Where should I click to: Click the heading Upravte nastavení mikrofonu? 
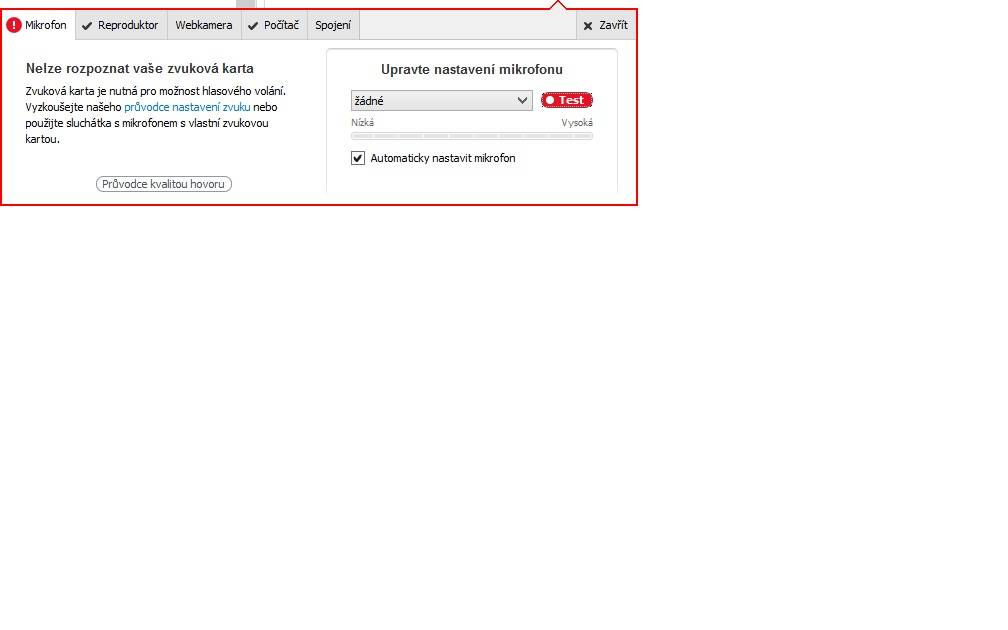(472, 69)
